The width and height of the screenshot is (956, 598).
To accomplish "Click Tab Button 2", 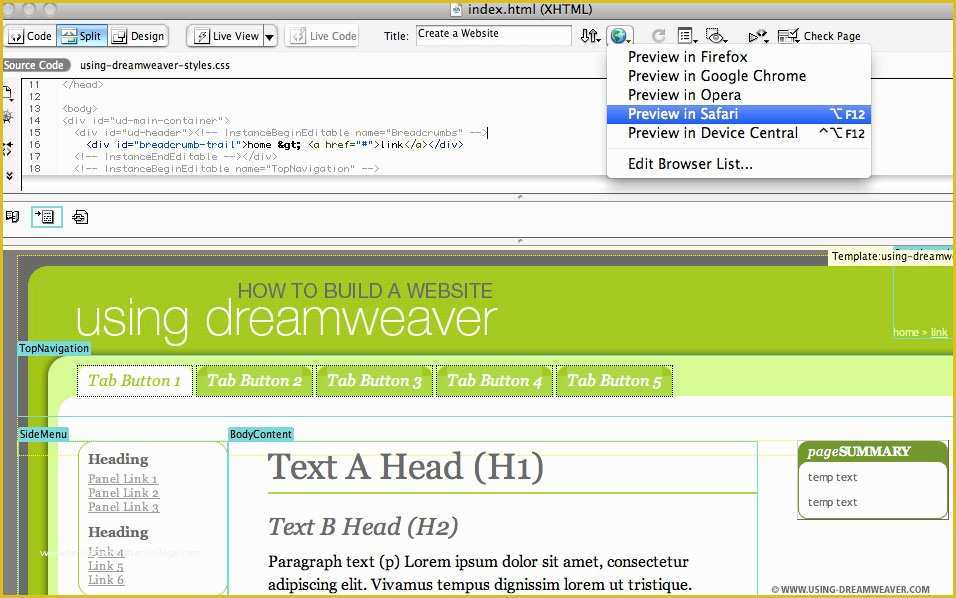I will coord(254,380).
